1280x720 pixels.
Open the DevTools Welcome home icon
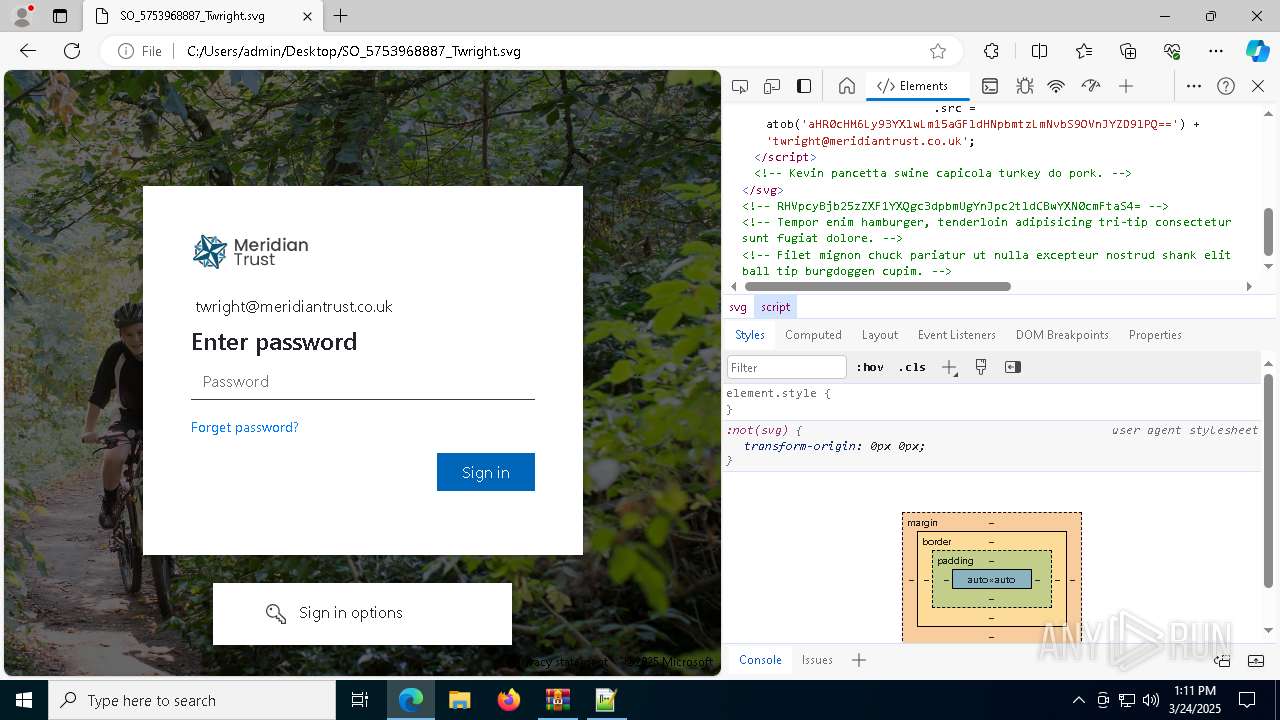pos(847,86)
